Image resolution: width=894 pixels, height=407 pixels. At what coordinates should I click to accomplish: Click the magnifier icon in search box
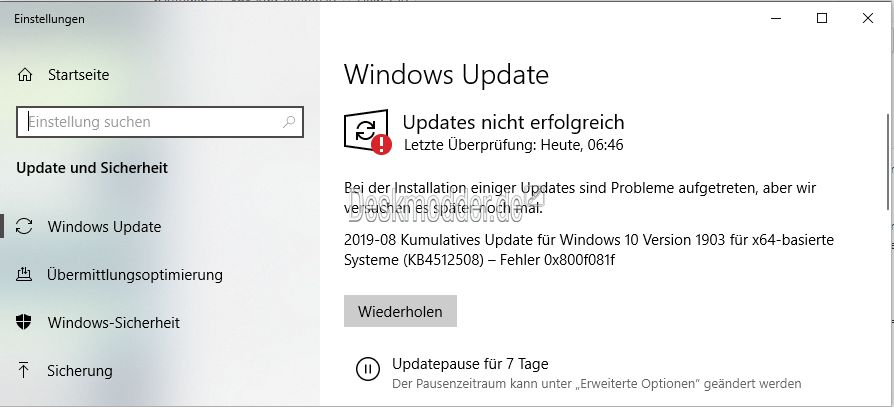coord(289,121)
